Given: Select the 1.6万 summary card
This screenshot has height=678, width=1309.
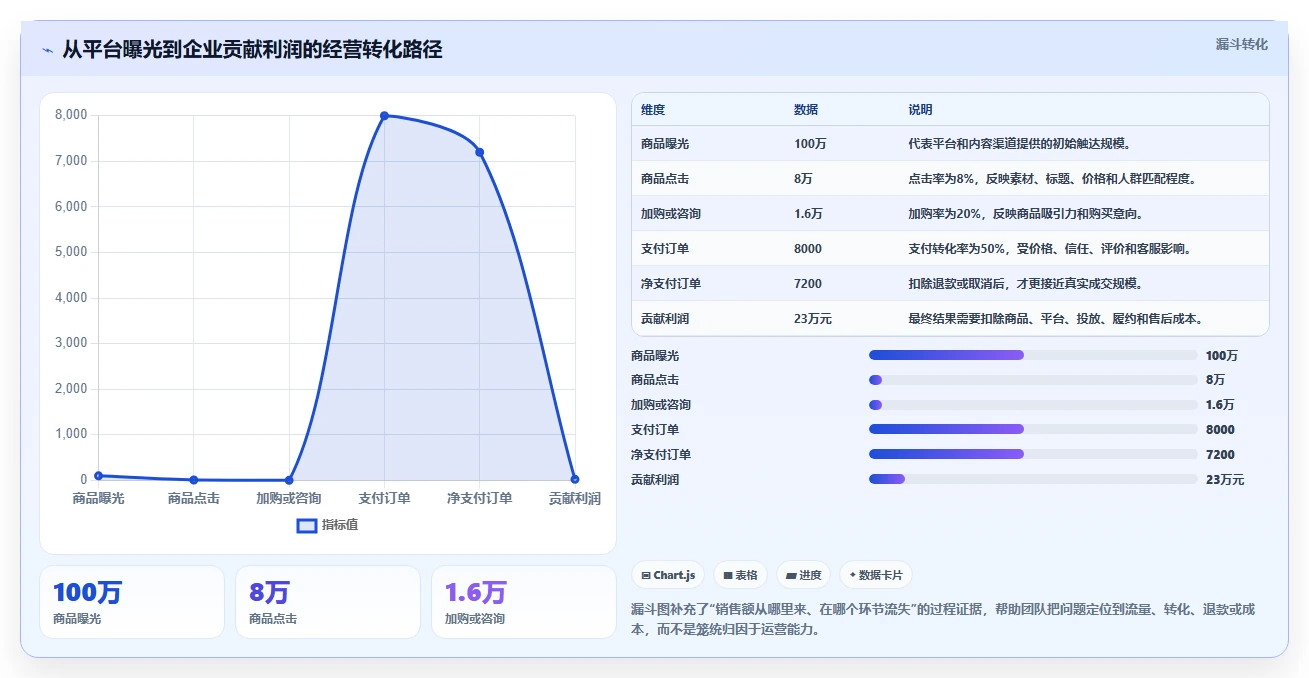Looking at the screenshot, I should point(524,602).
